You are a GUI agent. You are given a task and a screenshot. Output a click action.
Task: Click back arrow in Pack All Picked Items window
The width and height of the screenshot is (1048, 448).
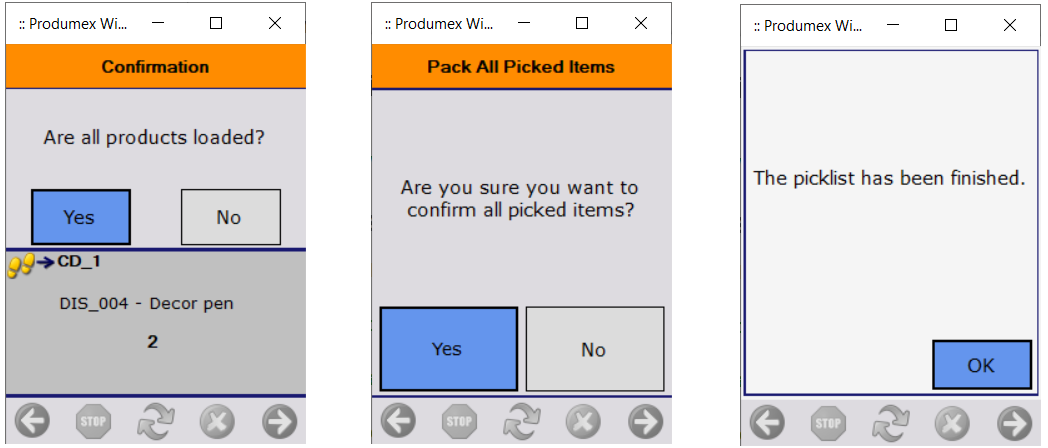pyautogui.click(x=398, y=421)
